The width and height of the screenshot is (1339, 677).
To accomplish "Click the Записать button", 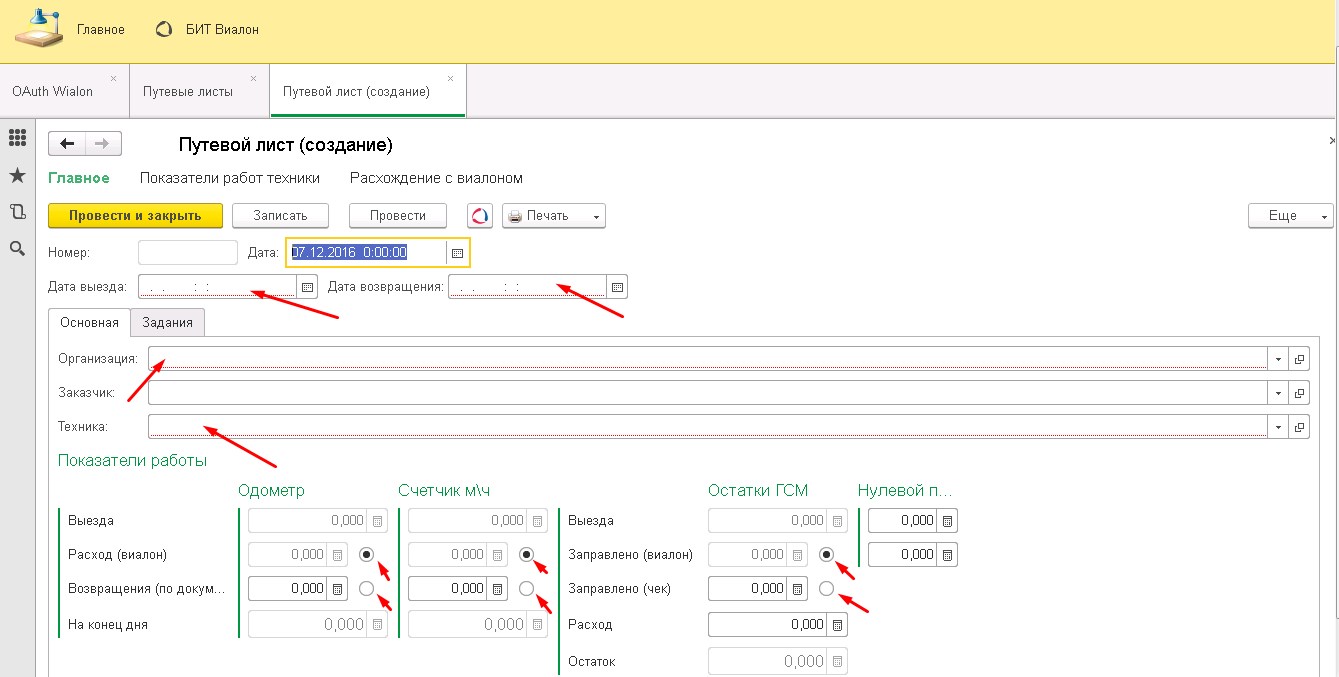I will click(x=282, y=216).
